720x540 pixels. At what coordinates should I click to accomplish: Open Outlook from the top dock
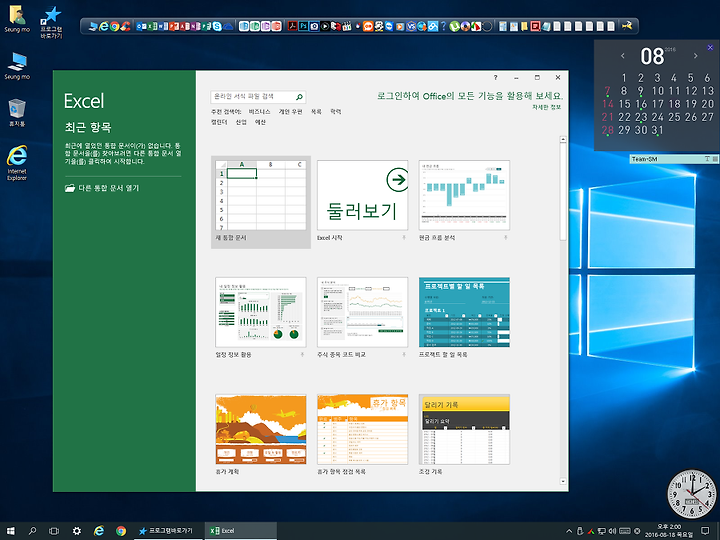(141, 26)
